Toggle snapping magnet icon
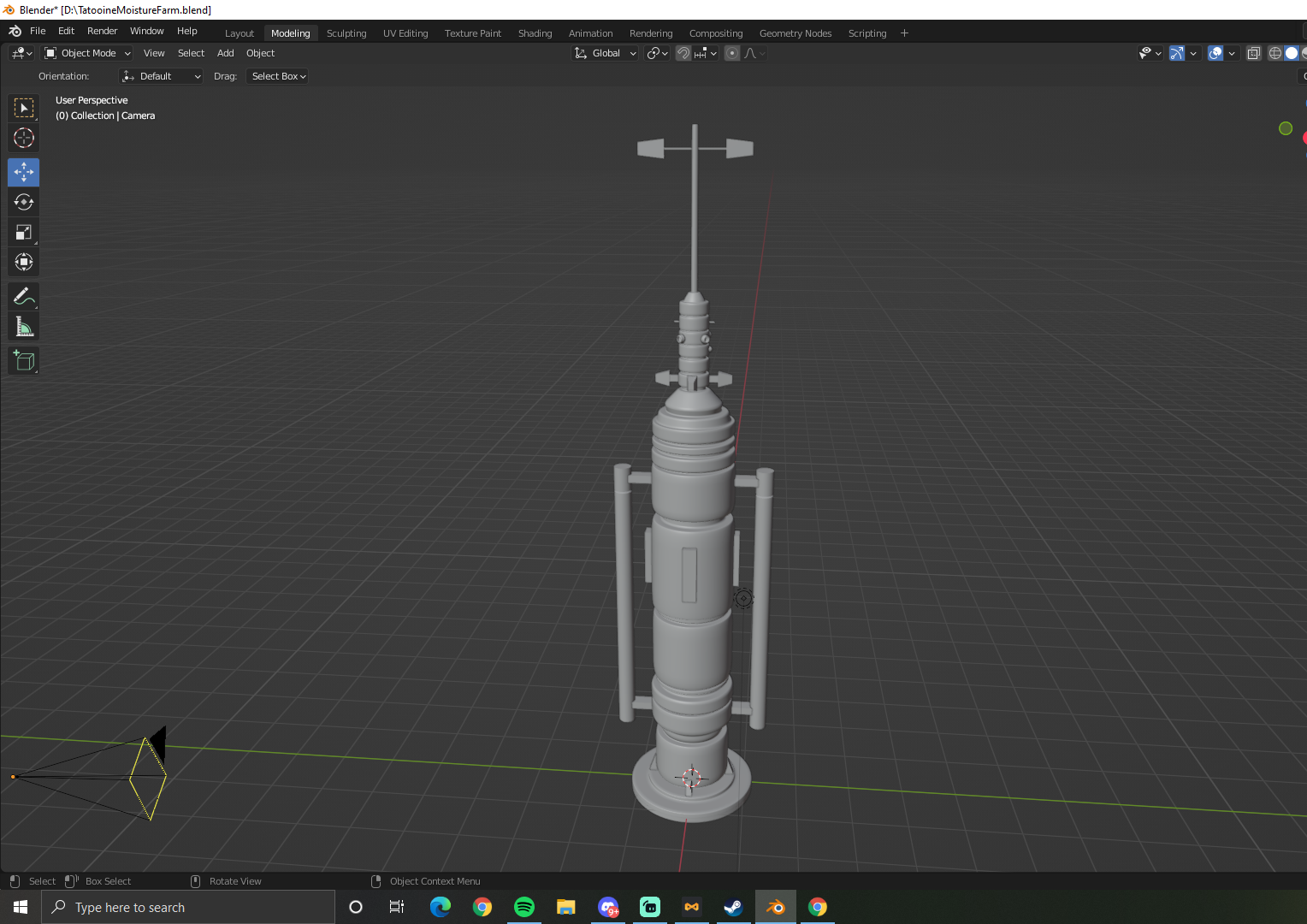The height and width of the screenshot is (924, 1307). (683, 53)
